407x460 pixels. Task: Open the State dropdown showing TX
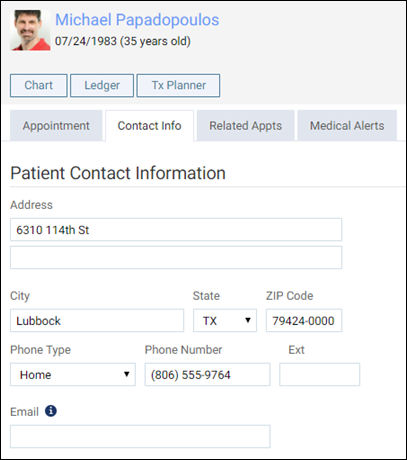click(225, 321)
